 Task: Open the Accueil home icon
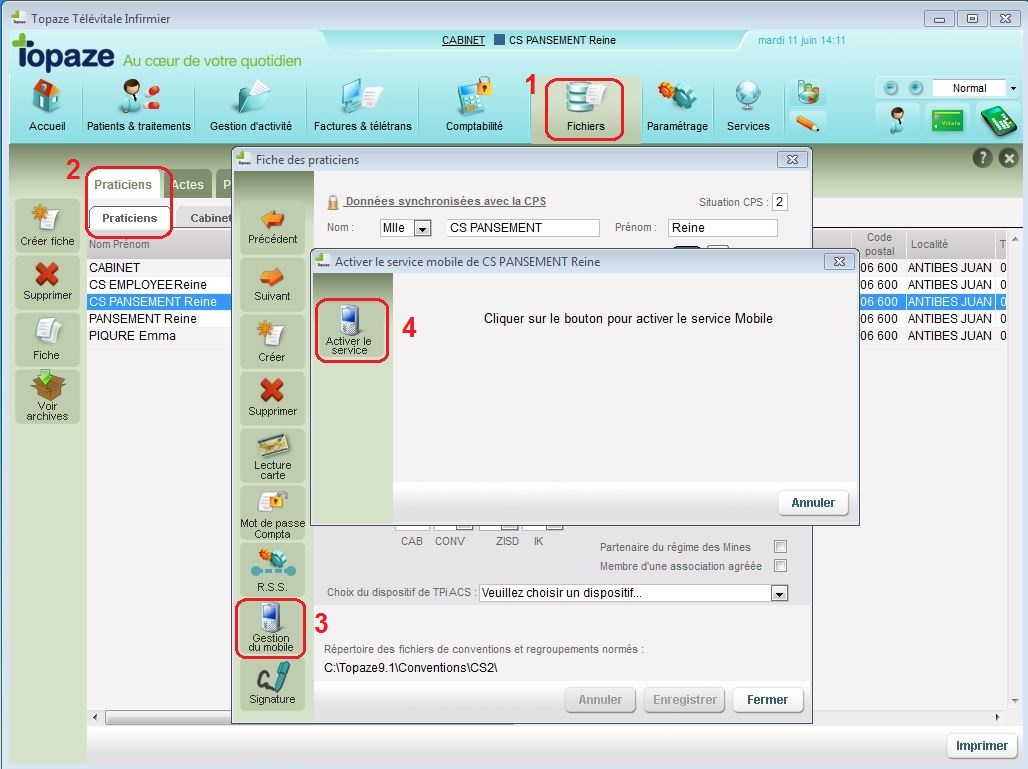[47, 106]
